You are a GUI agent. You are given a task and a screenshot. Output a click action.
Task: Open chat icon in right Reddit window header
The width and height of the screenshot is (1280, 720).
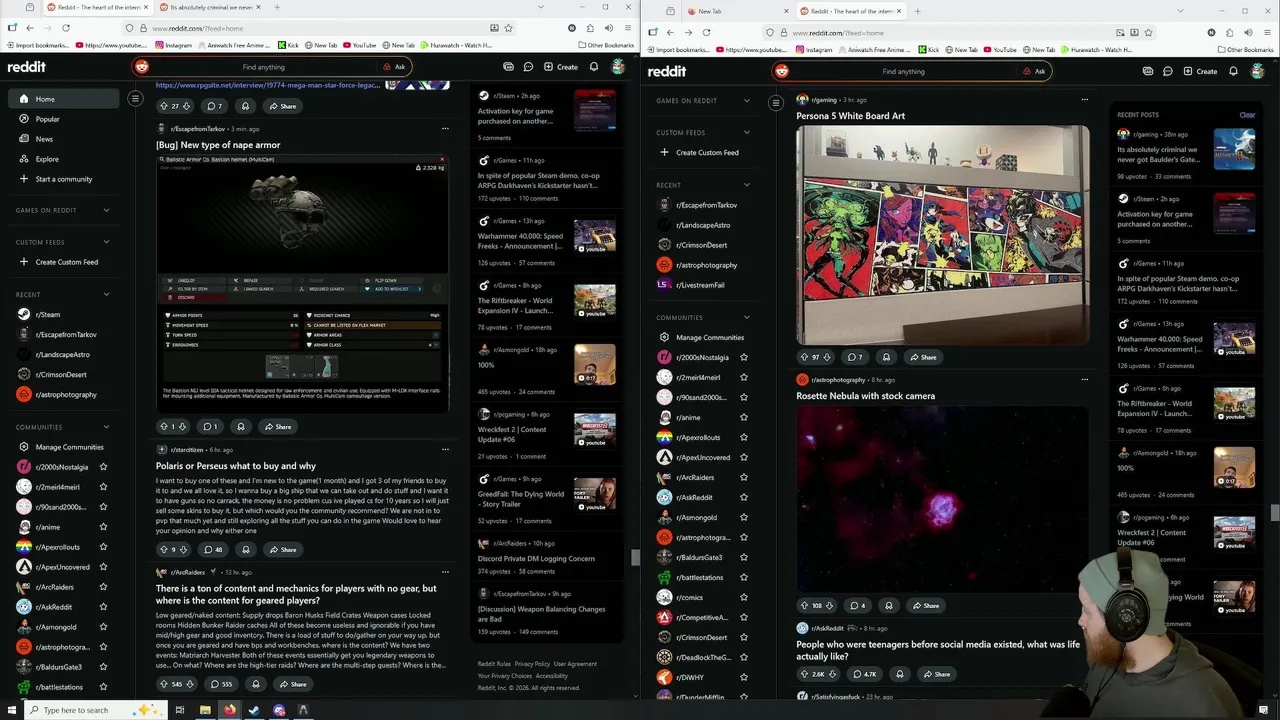point(1168,71)
